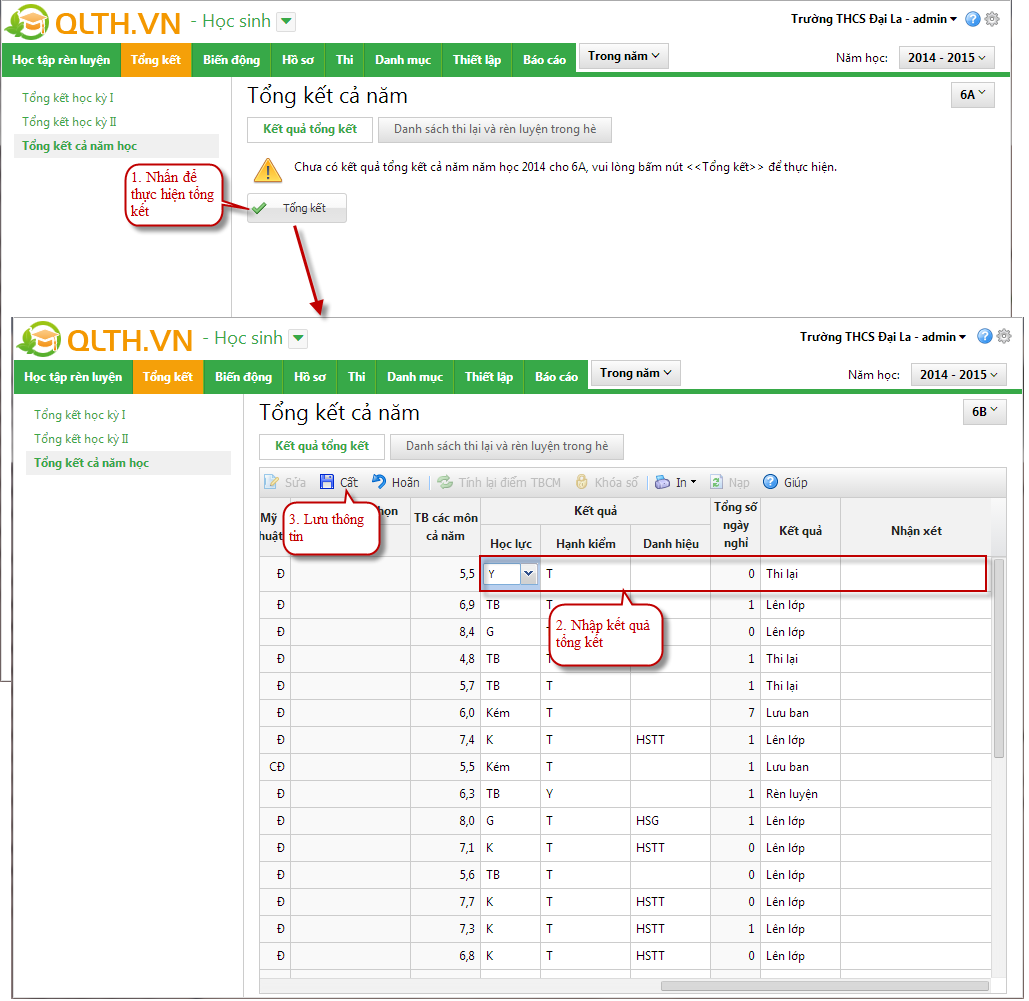
Task: Open Năm học 2014 - 2015 dropdown upper window
Action: pos(946,58)
